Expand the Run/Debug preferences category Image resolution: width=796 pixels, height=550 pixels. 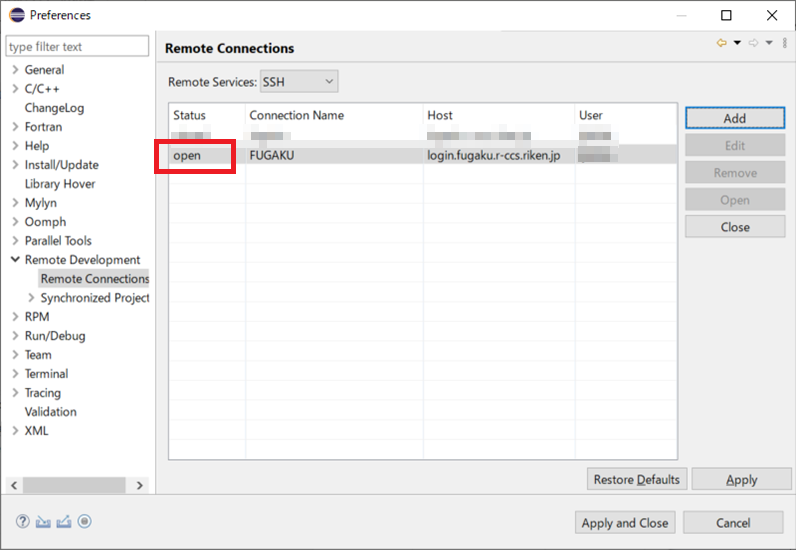click(x=14, y=336)
